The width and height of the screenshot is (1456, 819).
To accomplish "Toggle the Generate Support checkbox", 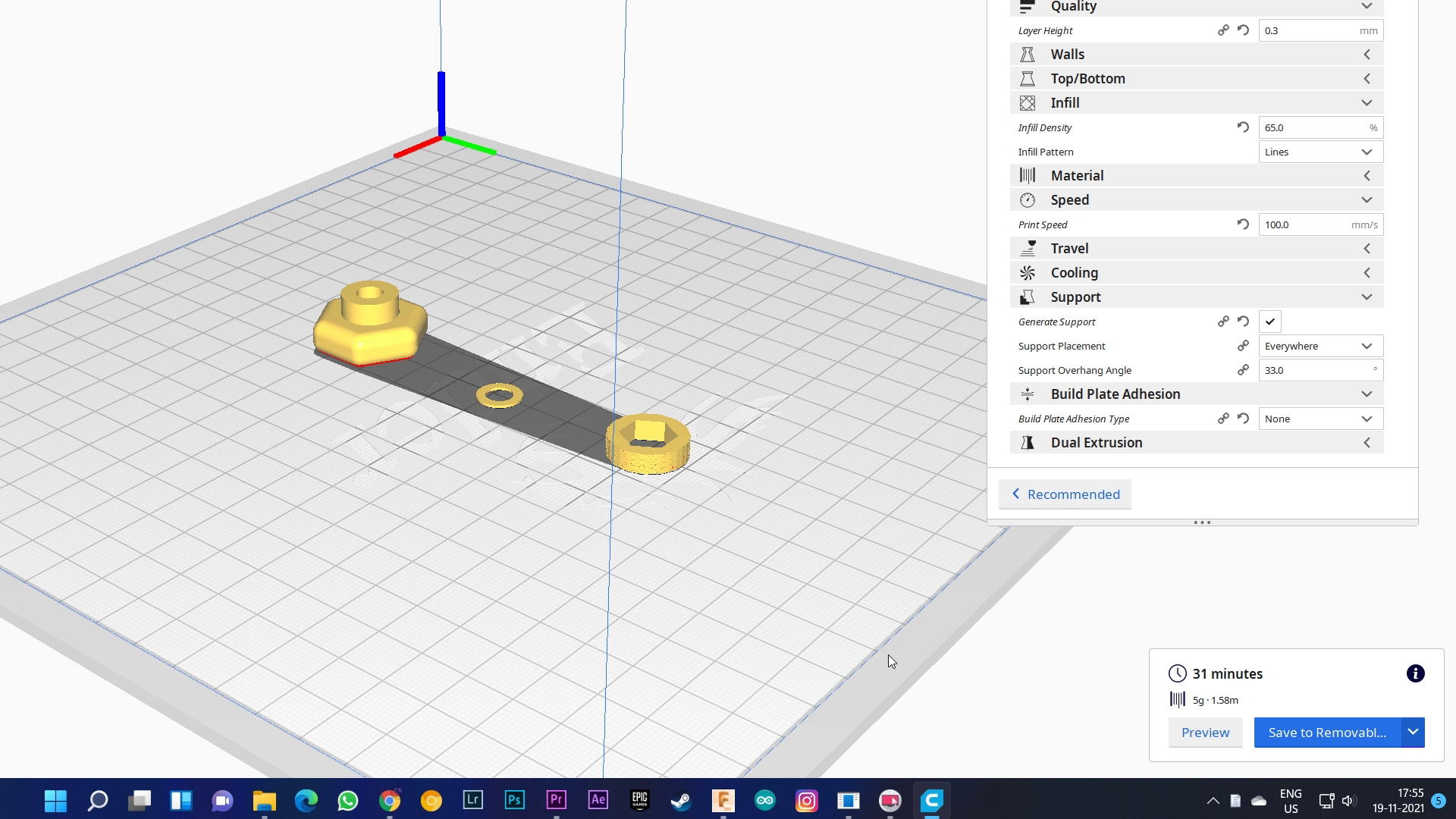I will pos(1270,322).
